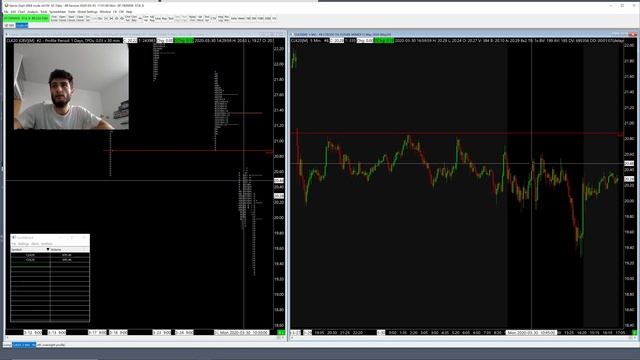This screenshot has height=360, width=640.
Task: Open the File menu
Action: click(x=6, y=12)
